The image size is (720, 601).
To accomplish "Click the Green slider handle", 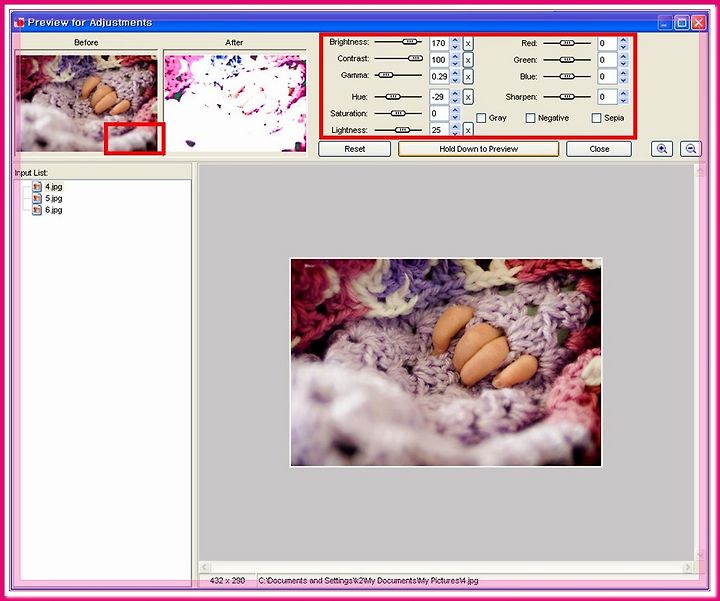I will point(567,60).
